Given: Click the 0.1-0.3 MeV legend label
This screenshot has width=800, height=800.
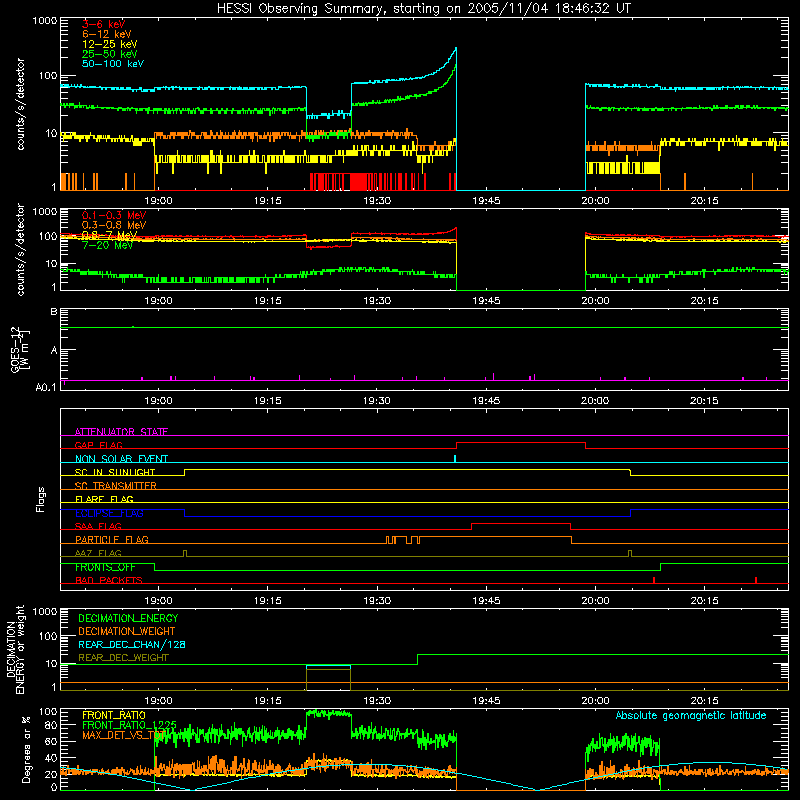Looking at the screenshot, I should click(114, 215).
